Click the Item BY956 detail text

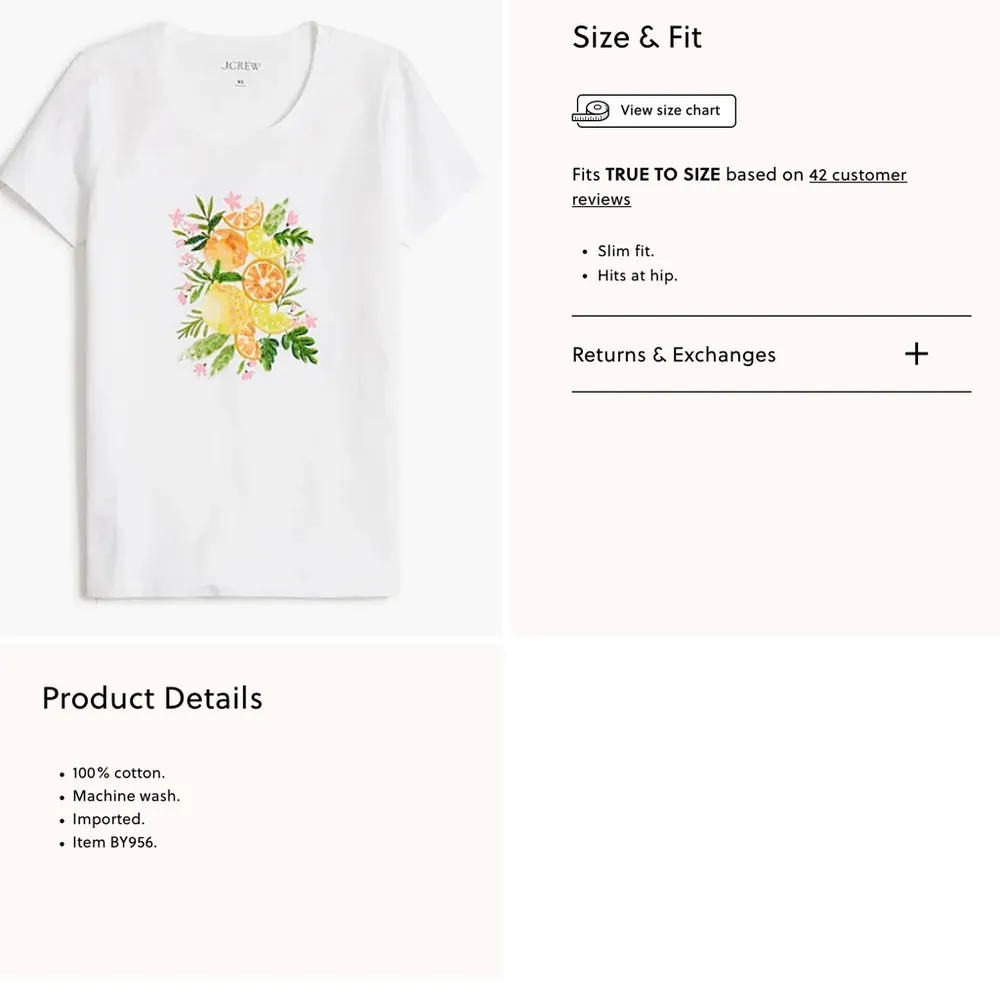tap(114, 842)
